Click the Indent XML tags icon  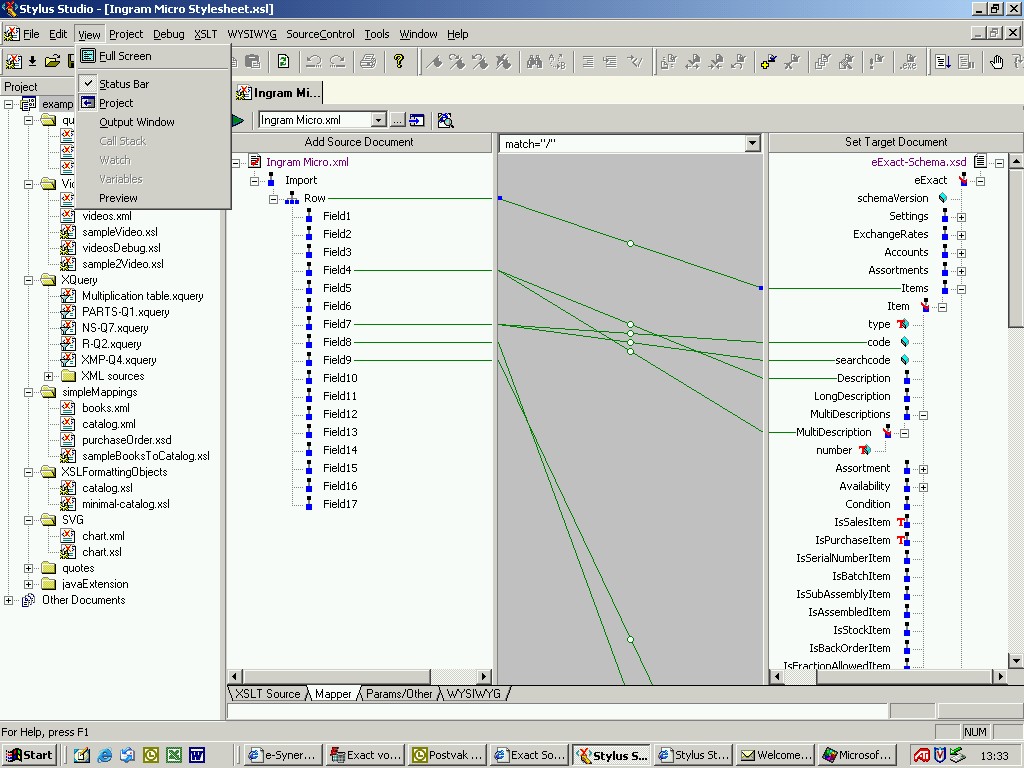tap(588, 61)
